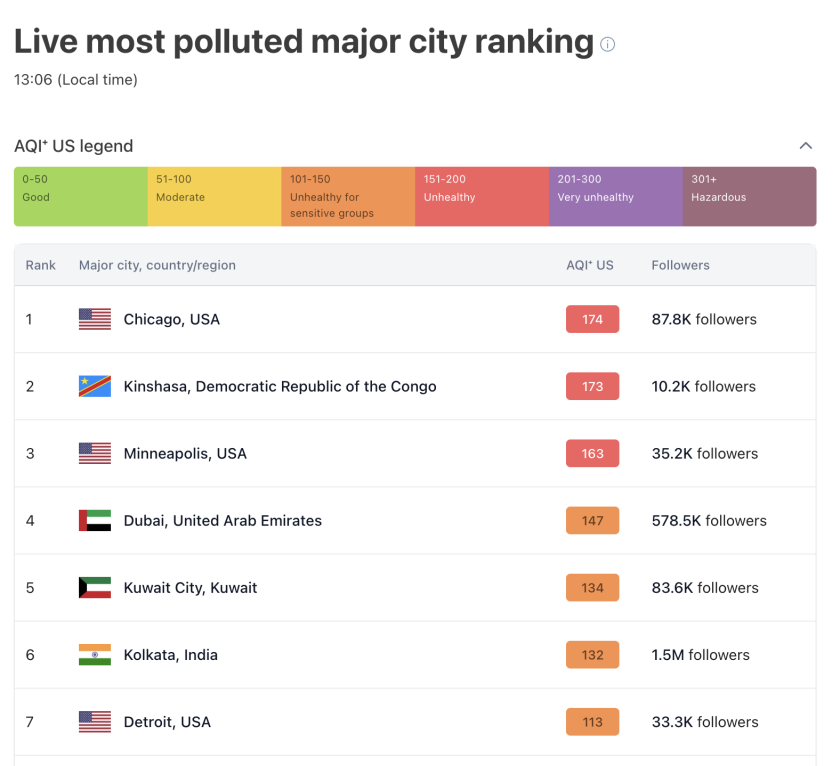Click Dubai's 147 AQI badge
Image resolution: width=840 pixels, height=766 pixels.
[x=592, y=520]
